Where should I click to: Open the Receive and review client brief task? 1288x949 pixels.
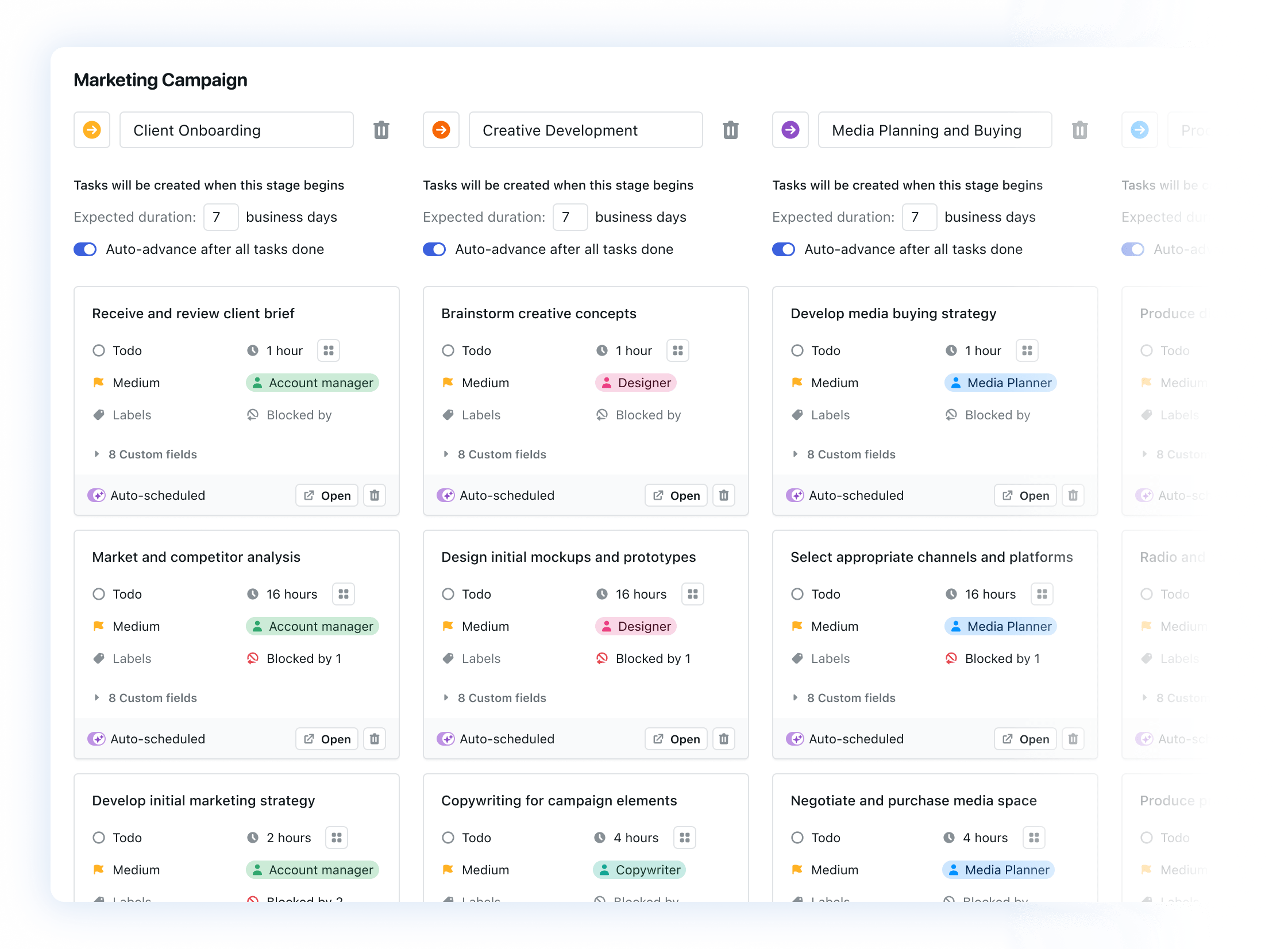327,495
